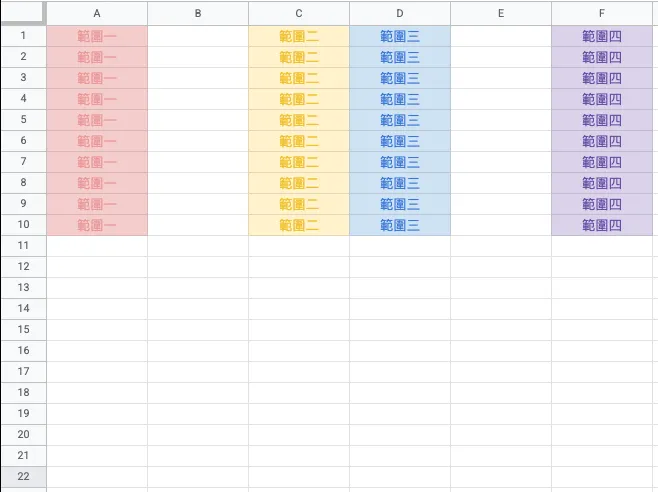Screen dimensions: 658x492
Task: Click the column E header
Action: pos(500,13)
